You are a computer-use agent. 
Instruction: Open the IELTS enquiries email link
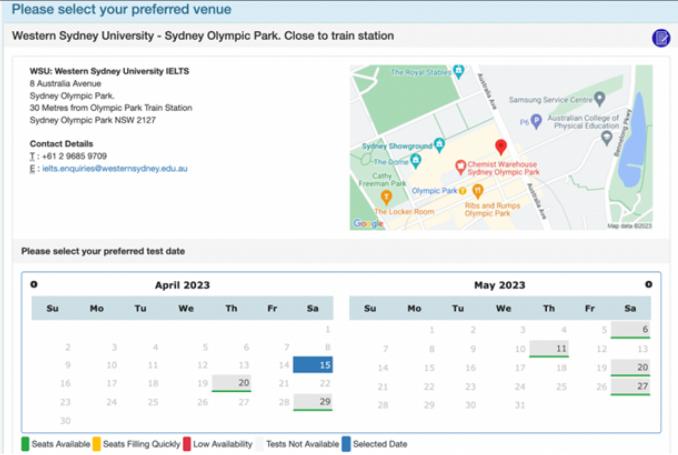pos(115,168)
